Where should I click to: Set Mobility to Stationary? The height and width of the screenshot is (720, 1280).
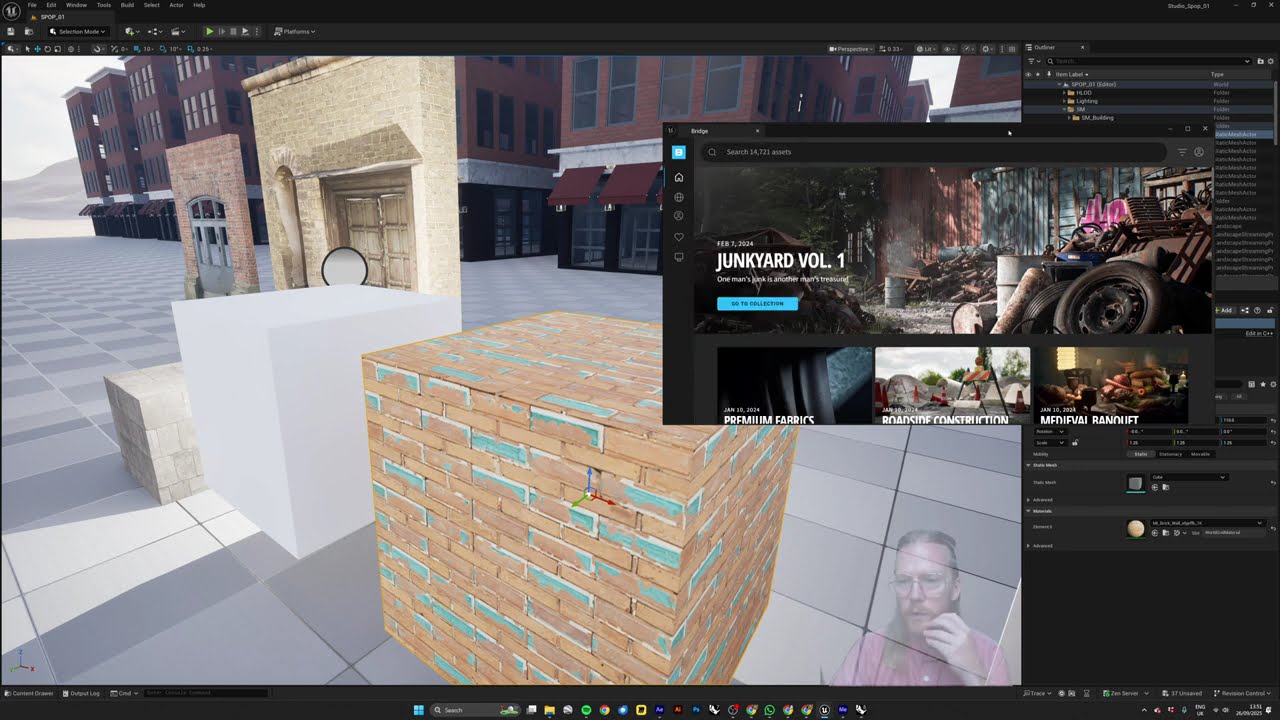(x=1170, y=454)
